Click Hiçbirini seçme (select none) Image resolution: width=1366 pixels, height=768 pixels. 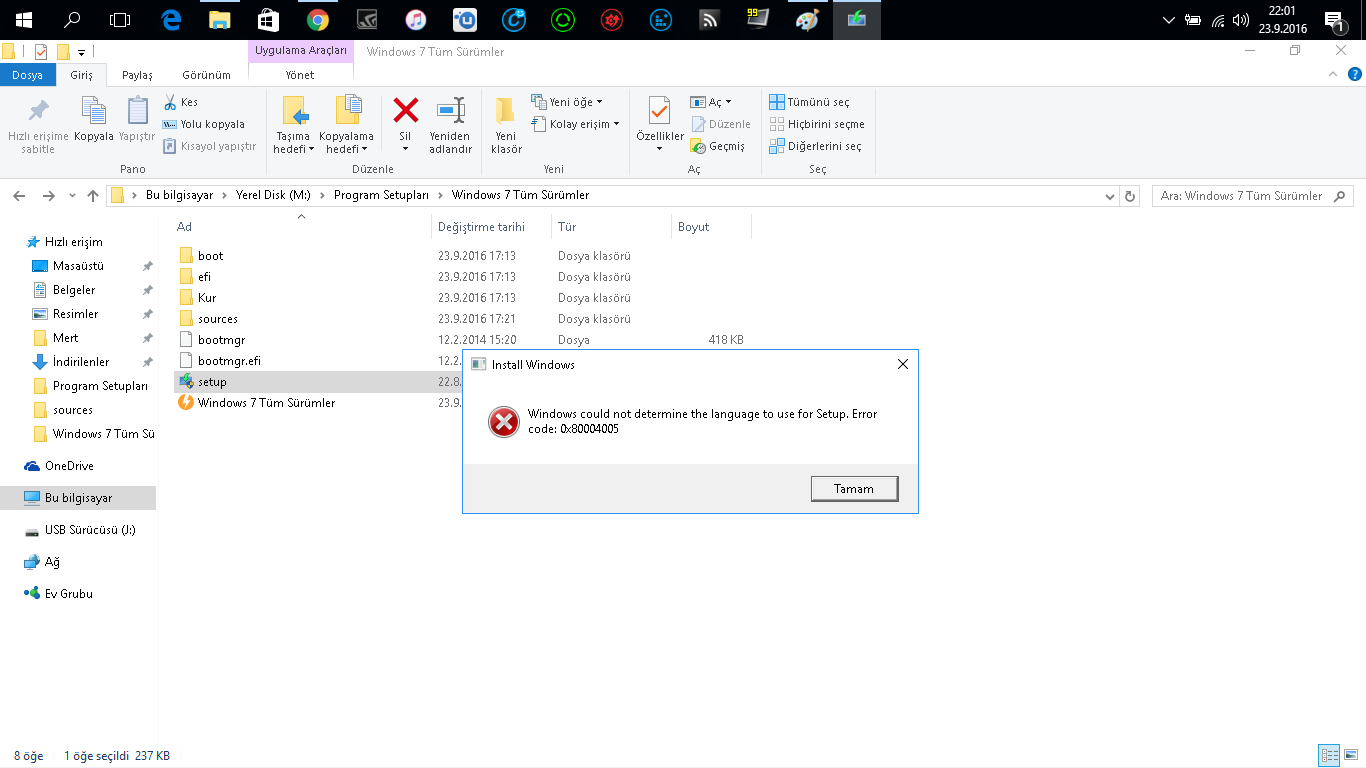817,124
